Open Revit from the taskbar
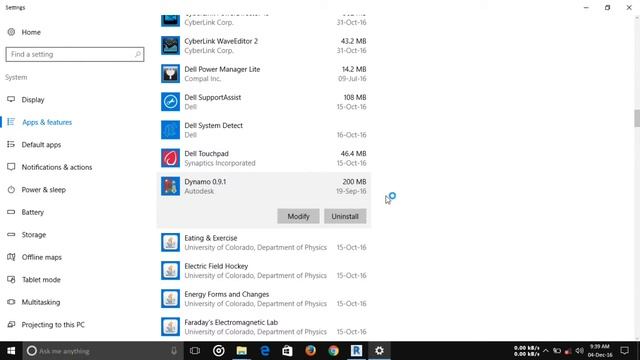 coord(356,351)
